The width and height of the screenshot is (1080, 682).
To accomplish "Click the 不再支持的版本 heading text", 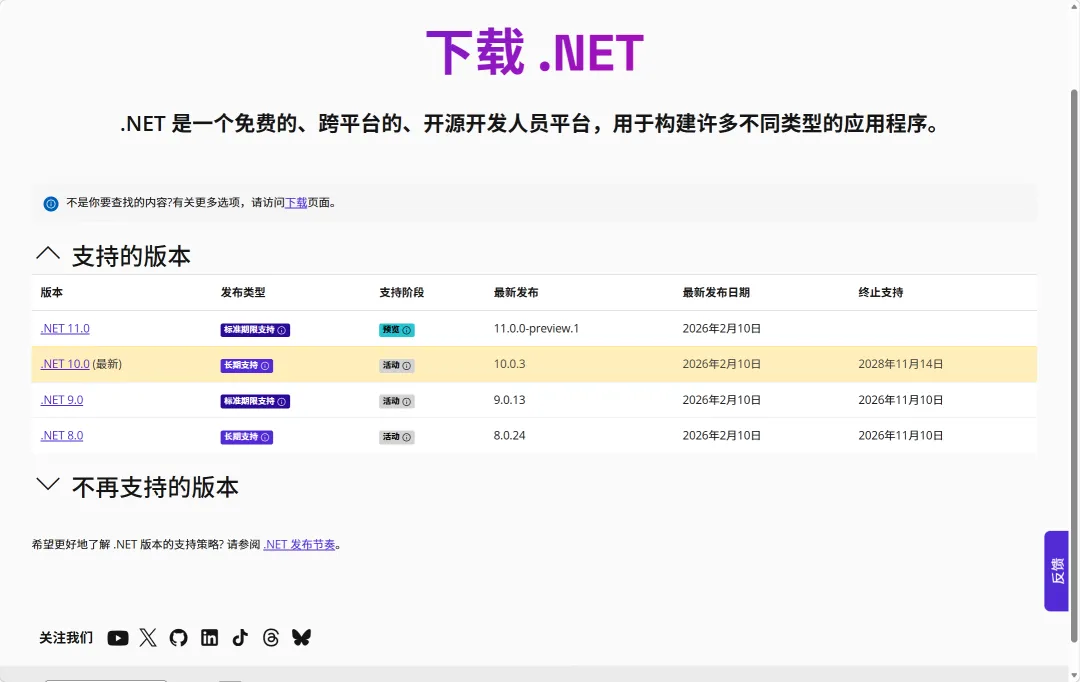I will (x=156, y=487).
